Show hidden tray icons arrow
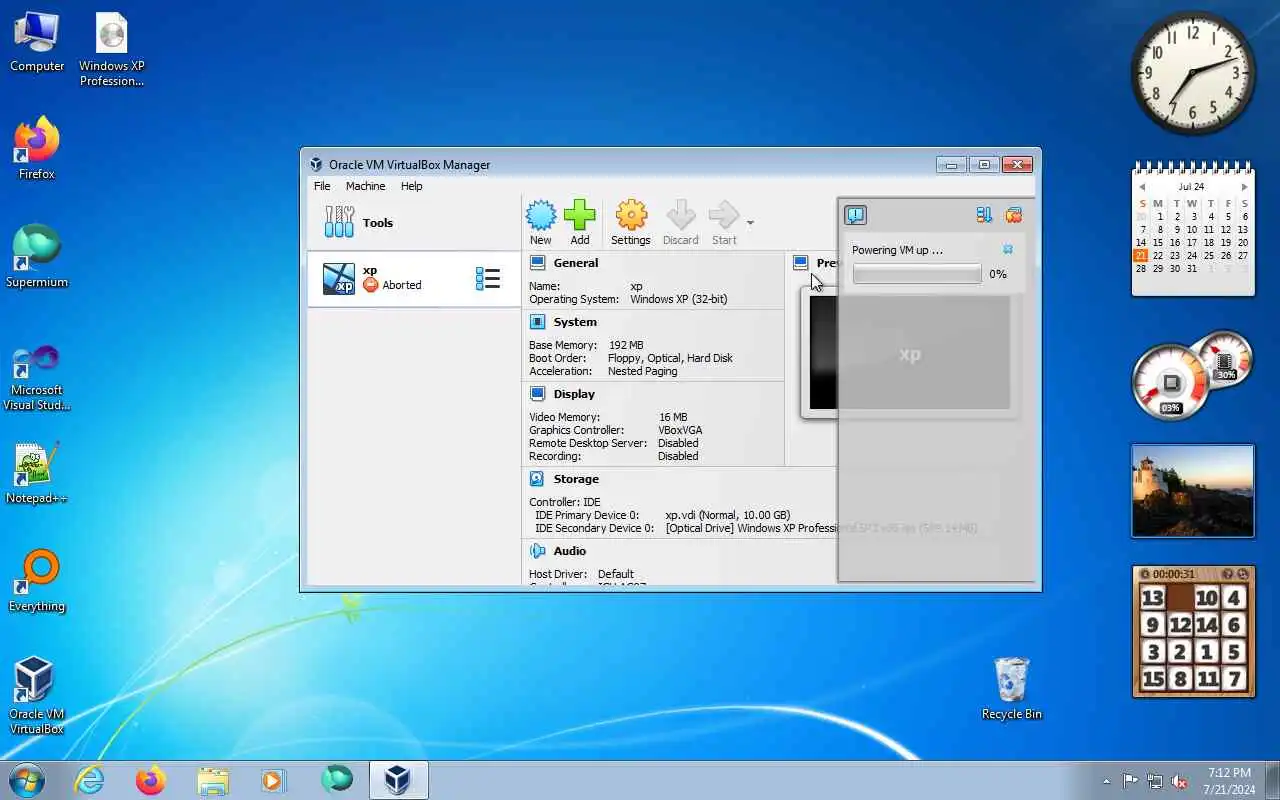The image size is (1280, 800). click(x=1106, y=781)
